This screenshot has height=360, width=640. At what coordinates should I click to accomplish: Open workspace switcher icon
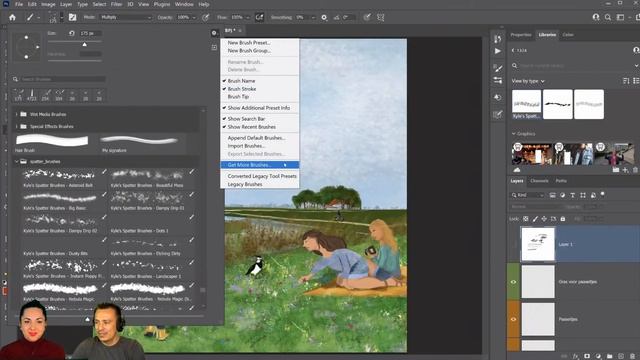tap(621, 17)
